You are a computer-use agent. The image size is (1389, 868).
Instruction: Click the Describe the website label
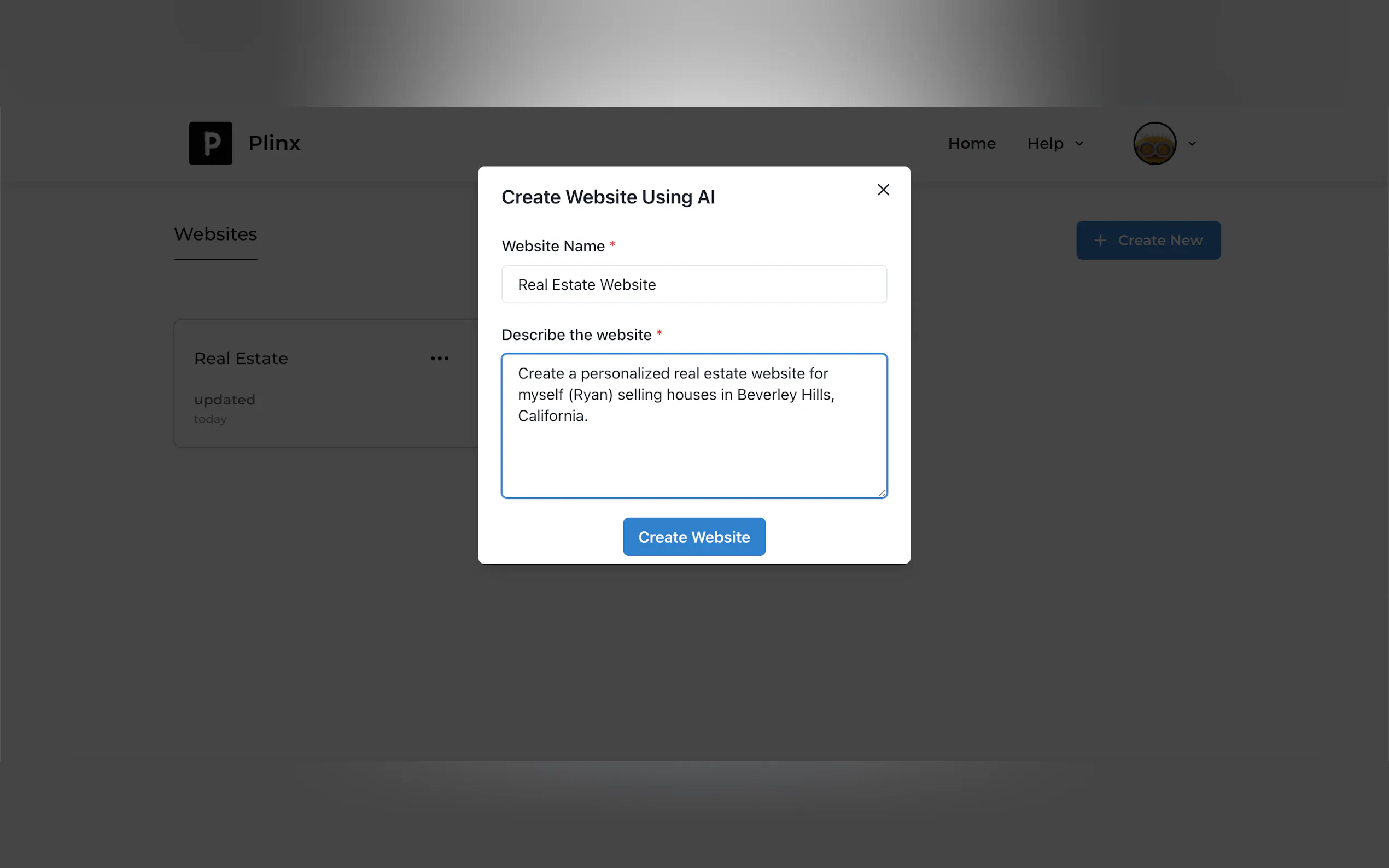576,335
